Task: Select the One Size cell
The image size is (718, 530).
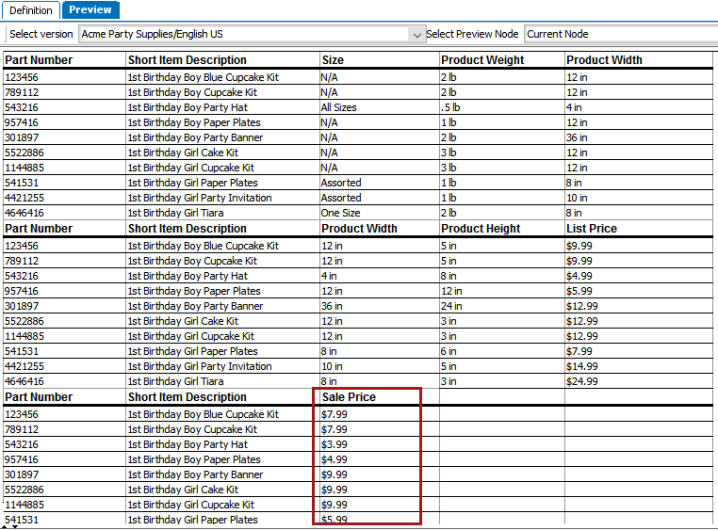Action: pyautogui.click(x=340, y=213)
